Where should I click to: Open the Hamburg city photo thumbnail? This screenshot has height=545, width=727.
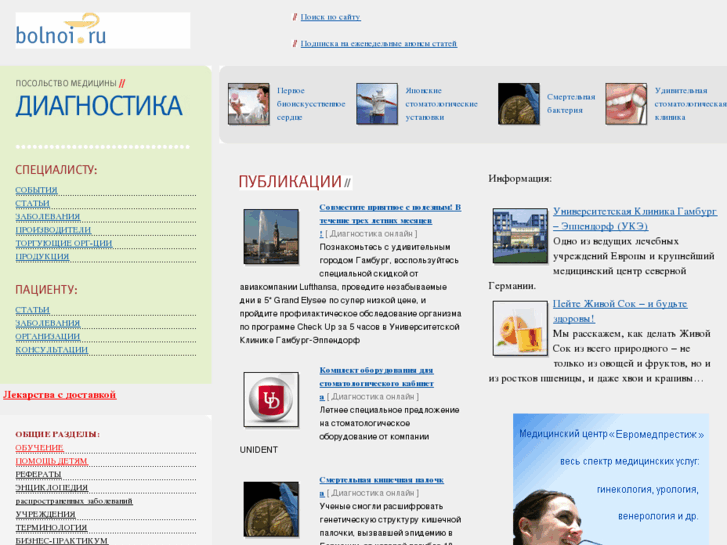(x=271, y=237)
